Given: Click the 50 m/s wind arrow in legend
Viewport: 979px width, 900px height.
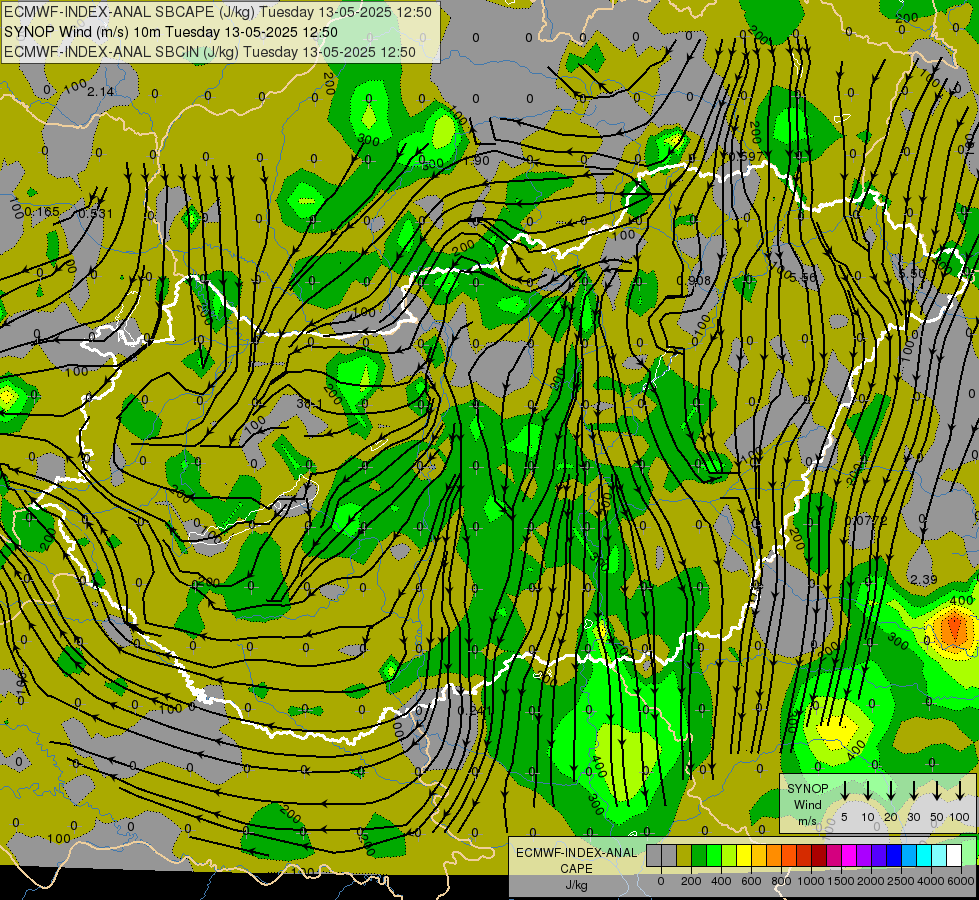Looking at the screenshot, I should 937,791.
